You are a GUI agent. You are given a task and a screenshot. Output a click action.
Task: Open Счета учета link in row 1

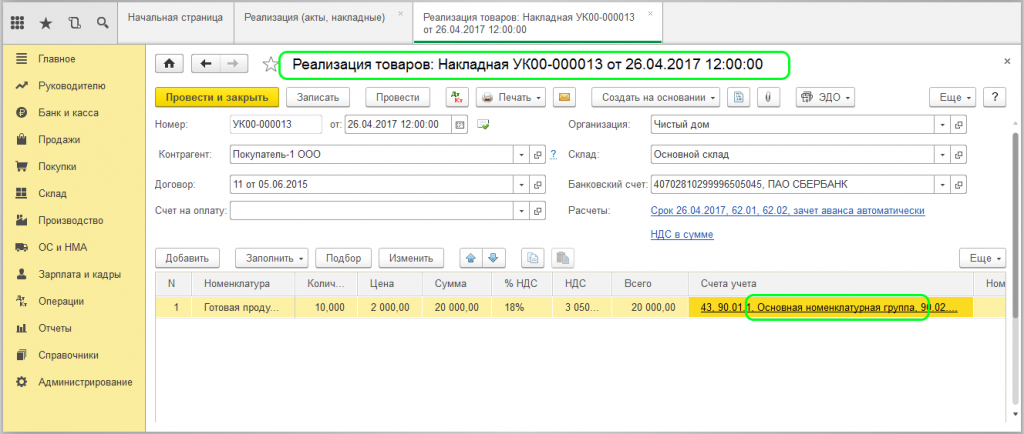coord(829,307)
